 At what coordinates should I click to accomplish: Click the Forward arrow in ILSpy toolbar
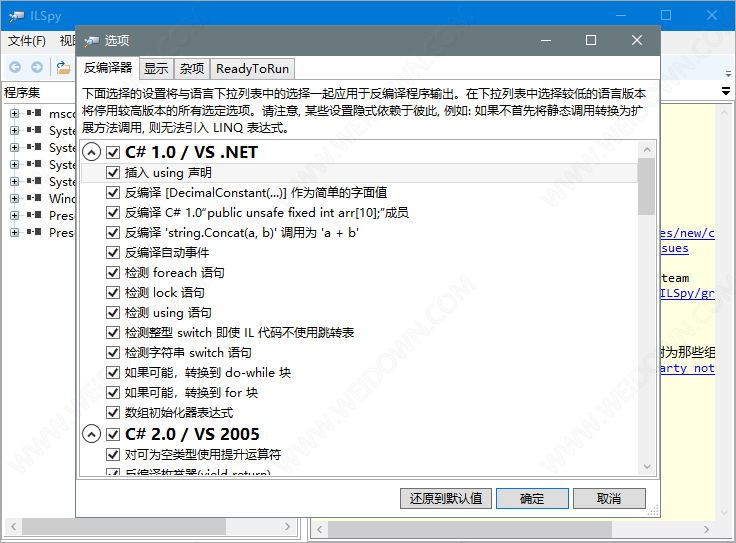(37, 67)
